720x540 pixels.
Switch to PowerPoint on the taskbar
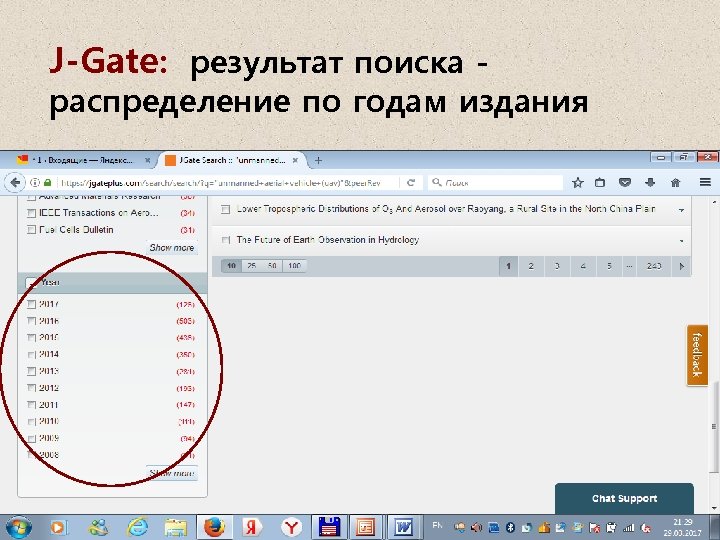366,527
